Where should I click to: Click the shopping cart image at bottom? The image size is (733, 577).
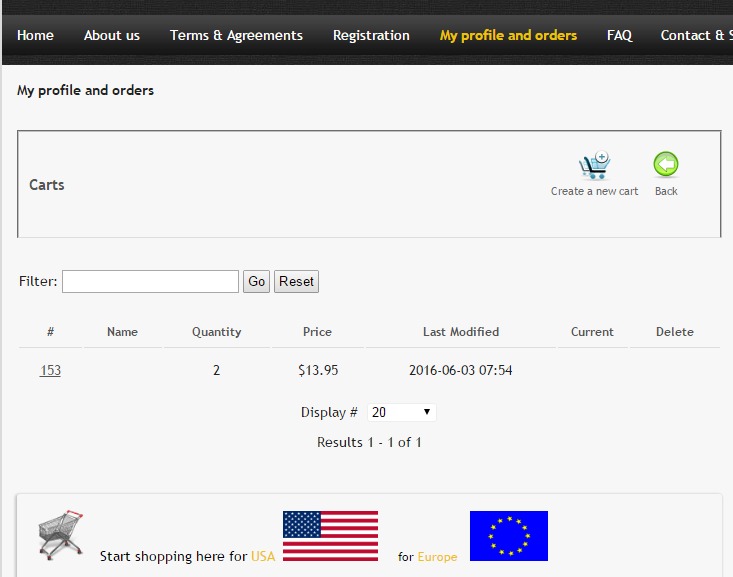(x=61, y=535)
